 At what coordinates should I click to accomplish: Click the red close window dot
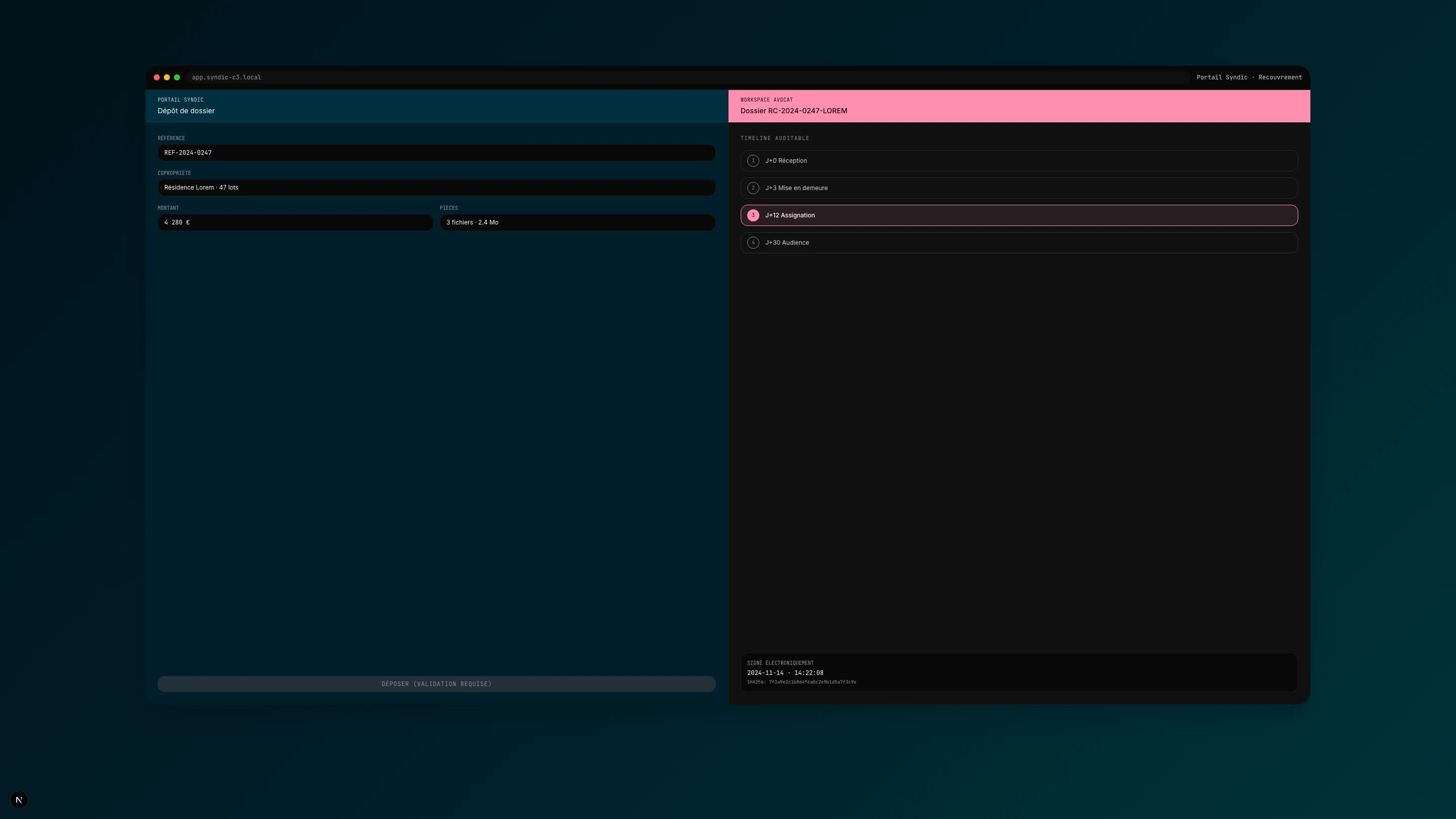[157, 77]
